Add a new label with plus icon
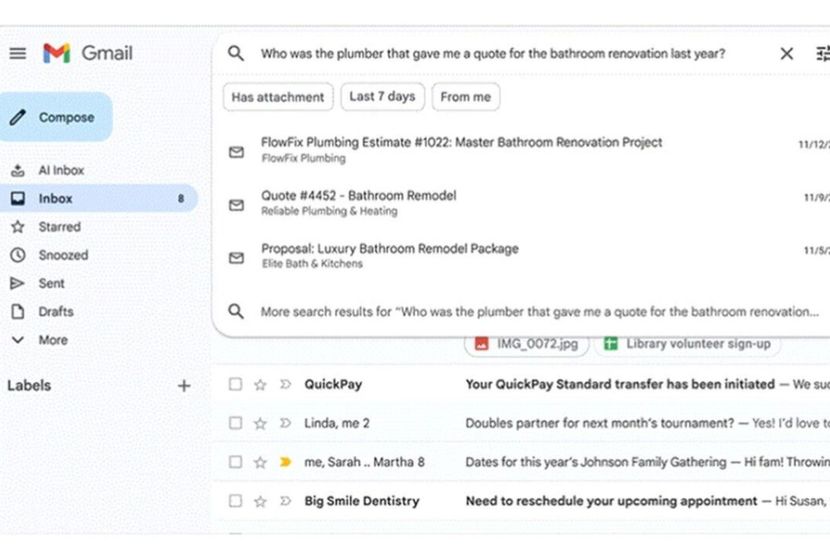 tap(184, 385)
